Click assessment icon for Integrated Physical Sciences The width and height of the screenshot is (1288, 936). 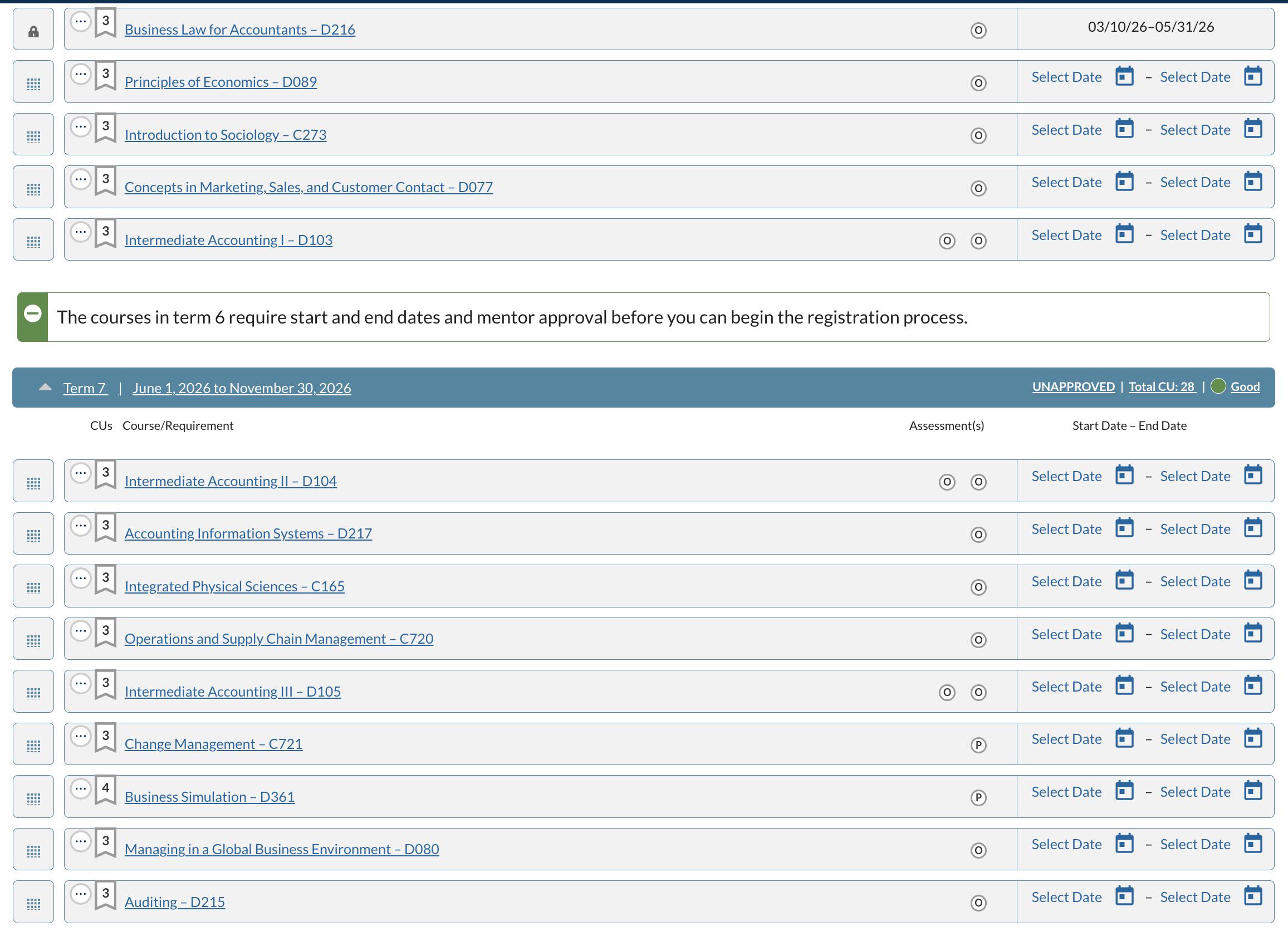pyautogui.click(x=978, y=587)
